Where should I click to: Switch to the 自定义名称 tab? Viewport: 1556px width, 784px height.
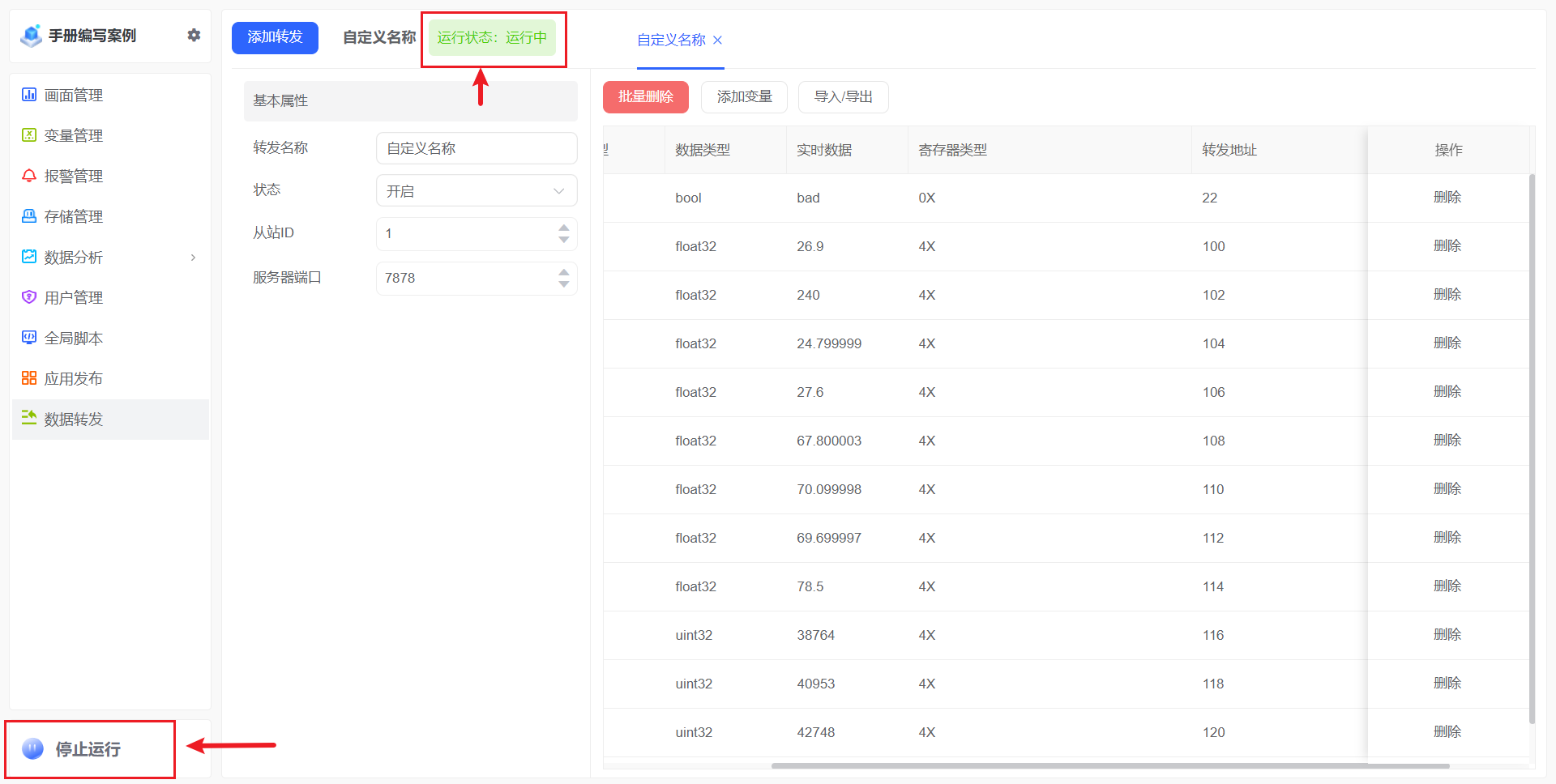pos(671,40)
